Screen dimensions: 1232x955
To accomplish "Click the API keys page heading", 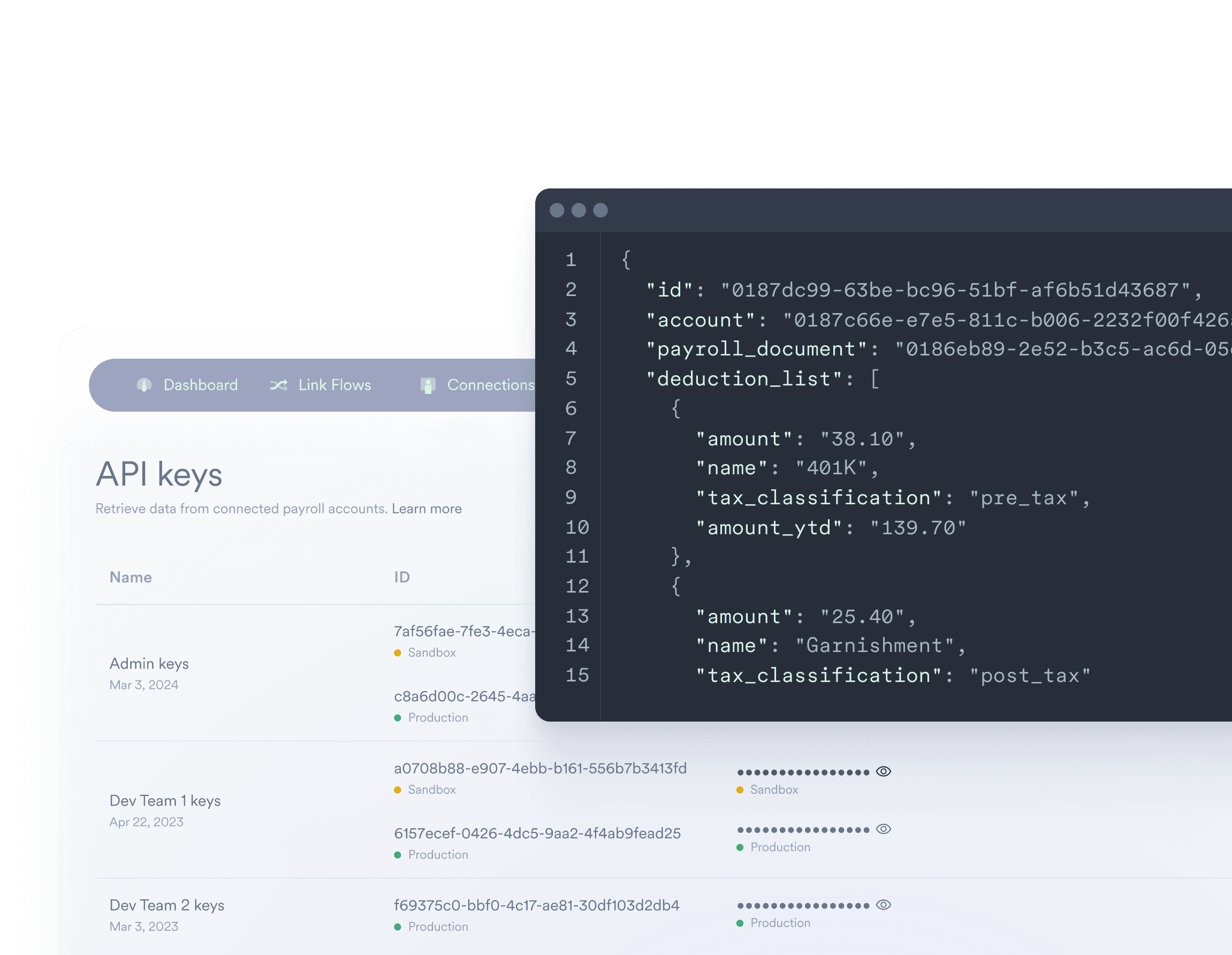I will 159,474.
